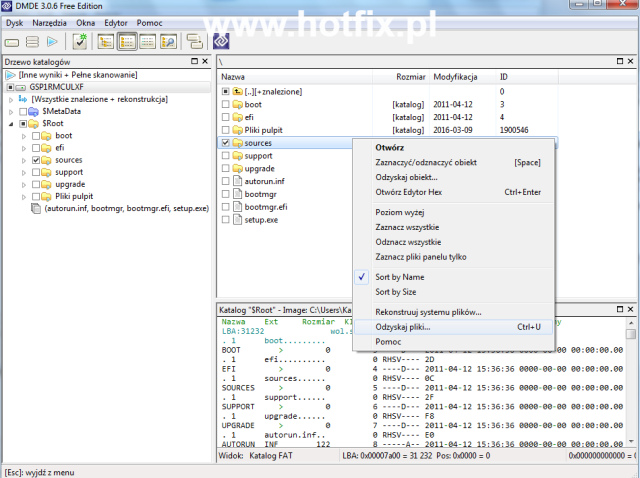The height and width of the screenshot is (478, 640).
Task: Tick the boot folder checkbox in file list
Action: point(225,104)
